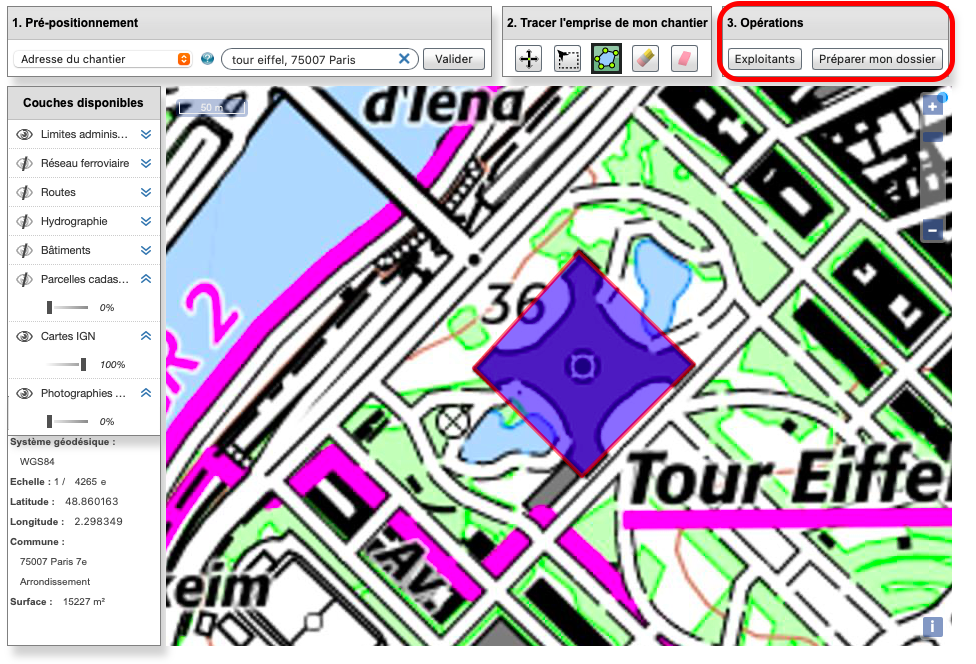
Task: Clear the address search with the X
Action: [x=404, y=59]
